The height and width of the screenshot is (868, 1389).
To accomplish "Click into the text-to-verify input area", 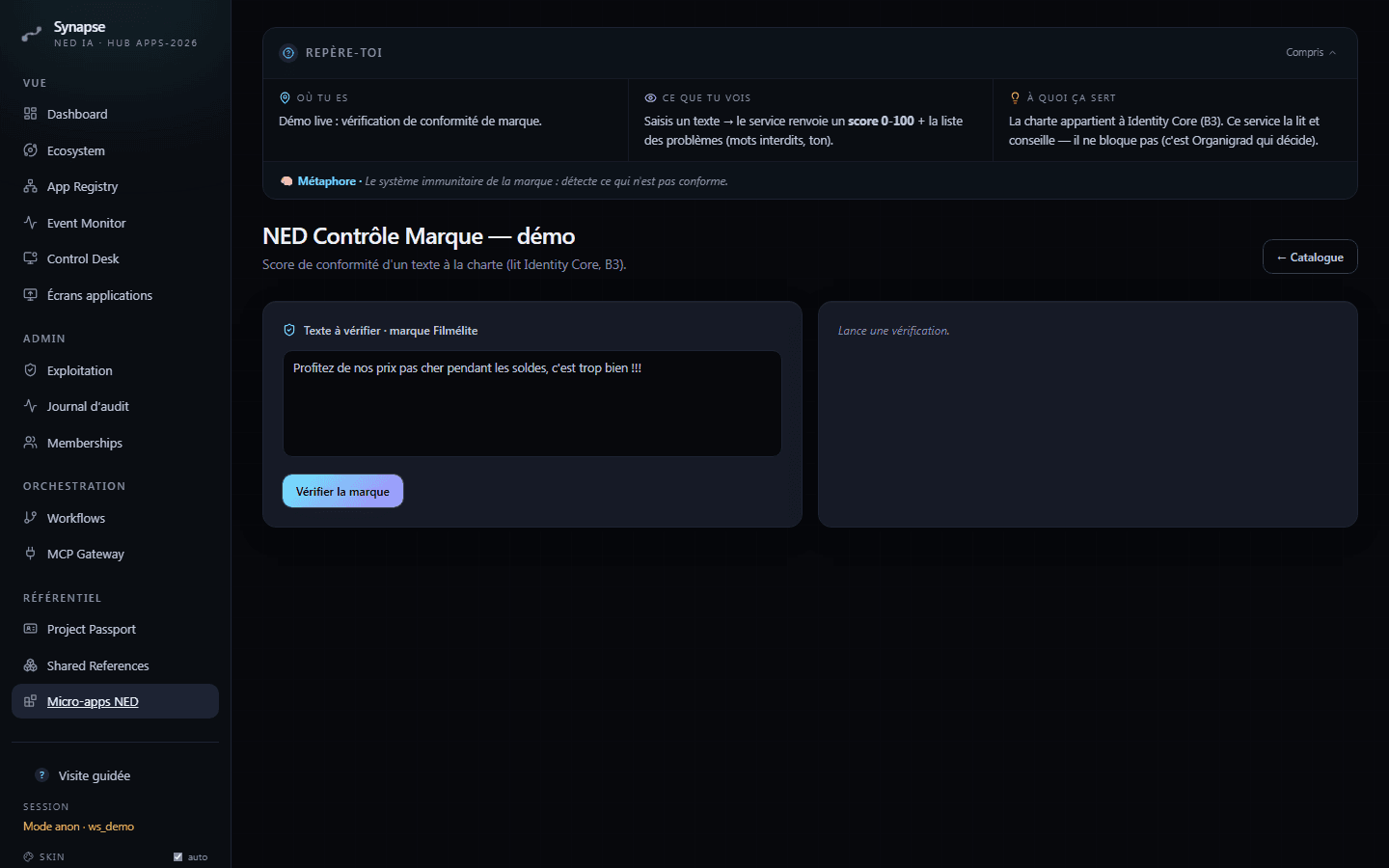I will pos(531,403).
